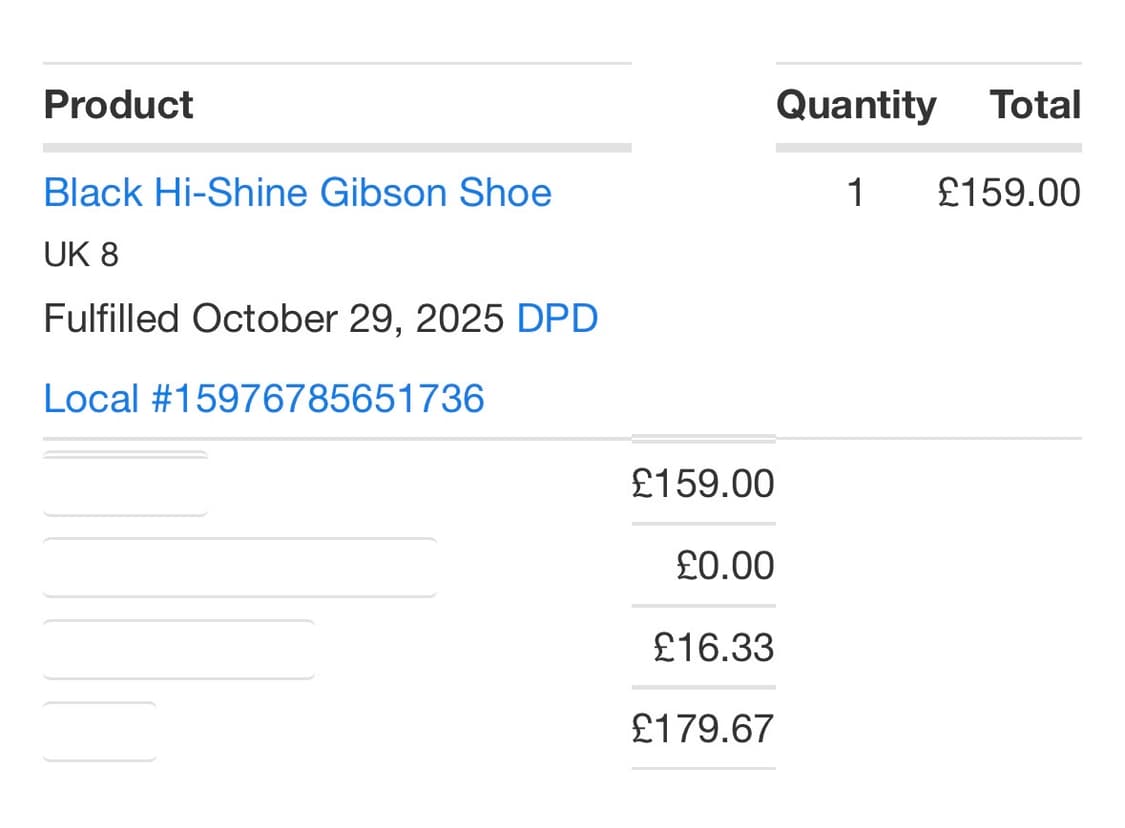Click the DPD carrier link
This screenshot has width=1125, height=828.
[x=557, y=319]
